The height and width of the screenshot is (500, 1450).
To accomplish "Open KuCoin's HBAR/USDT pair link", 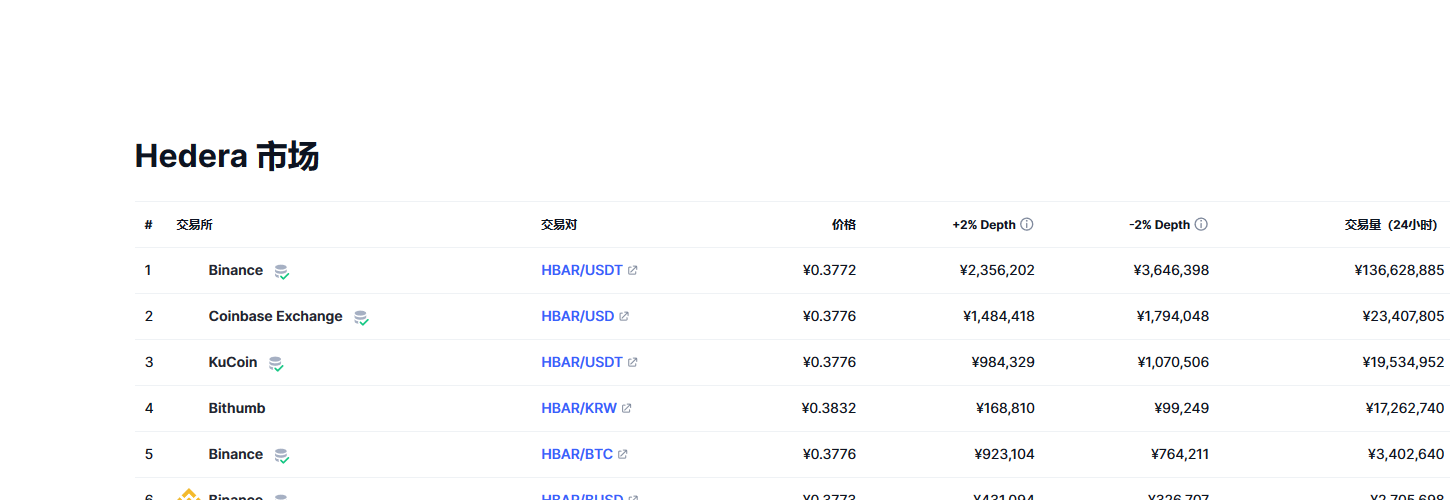I will (581, 363).
